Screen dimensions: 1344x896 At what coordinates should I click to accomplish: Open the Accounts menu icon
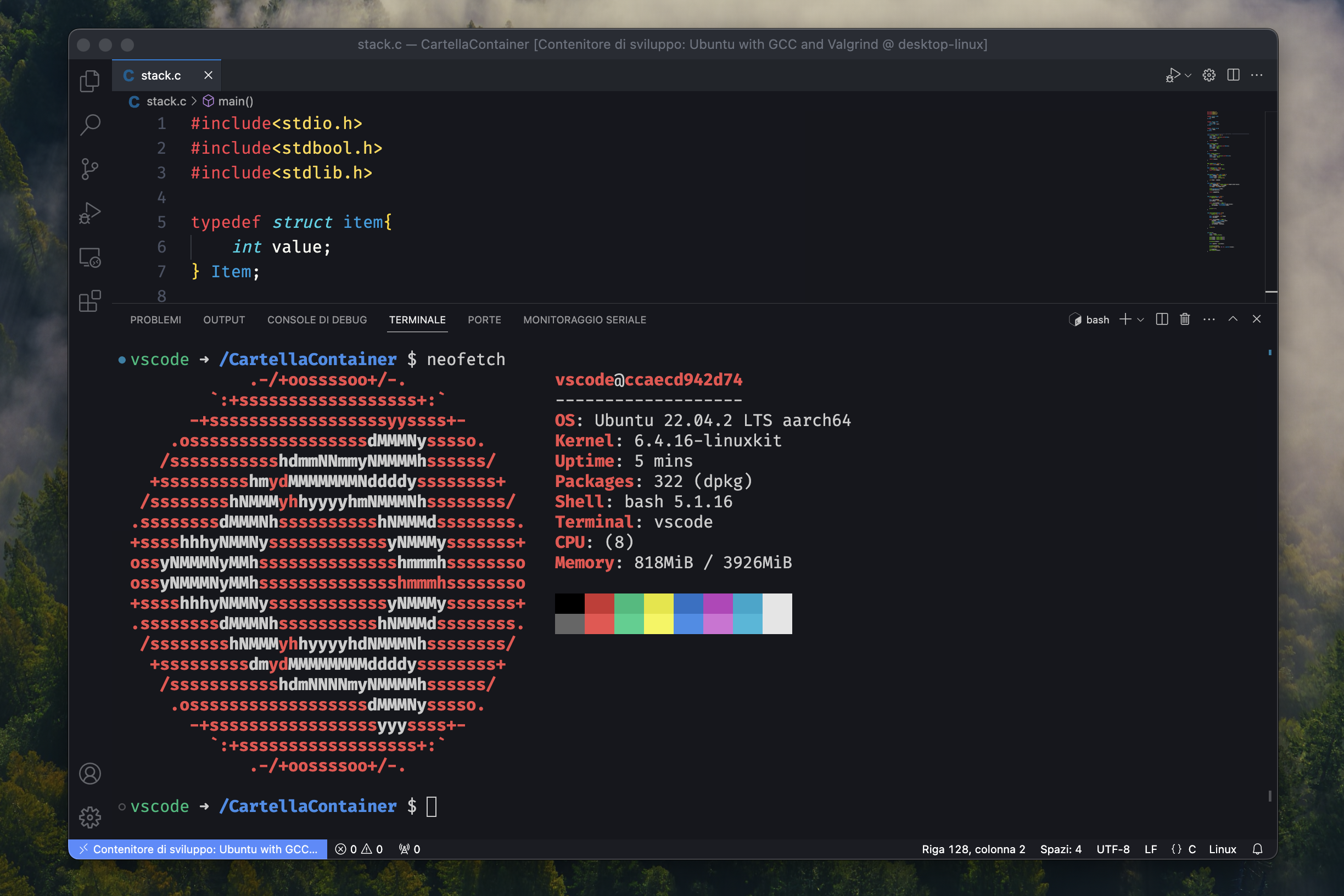click(x=89, y=773)
